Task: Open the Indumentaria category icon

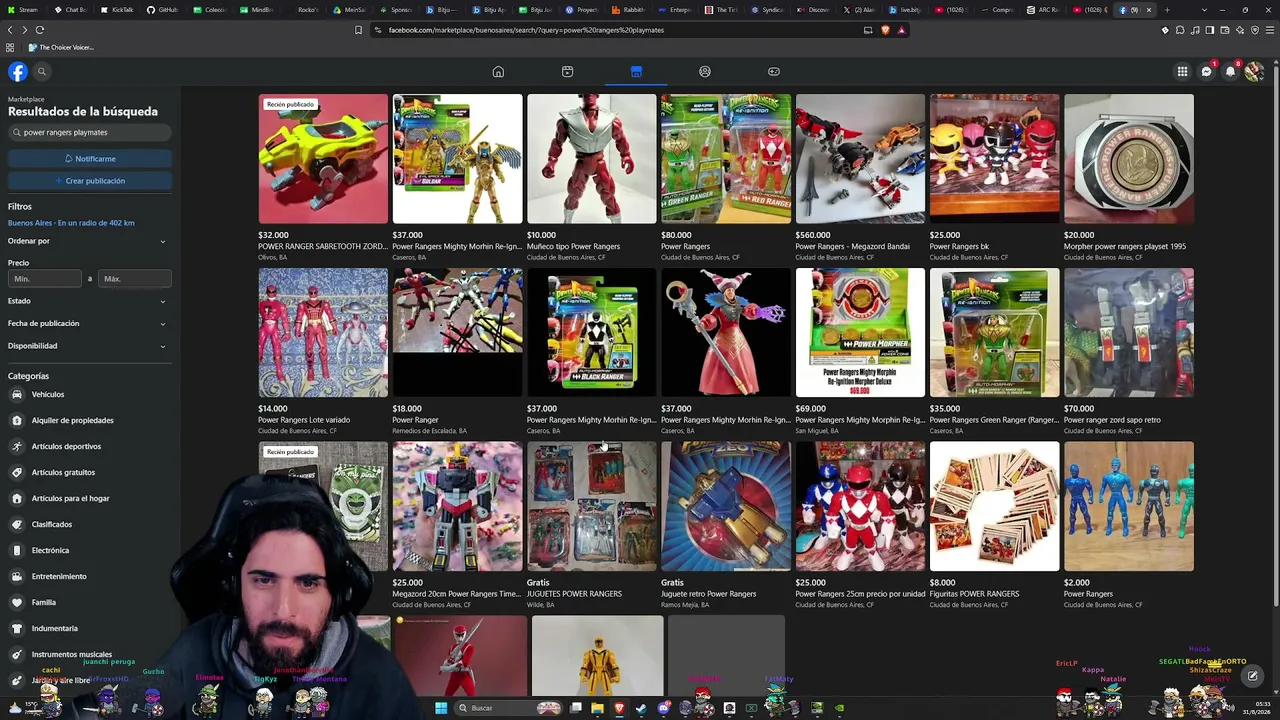Action: pyautogui.click(x=17, y=628)
